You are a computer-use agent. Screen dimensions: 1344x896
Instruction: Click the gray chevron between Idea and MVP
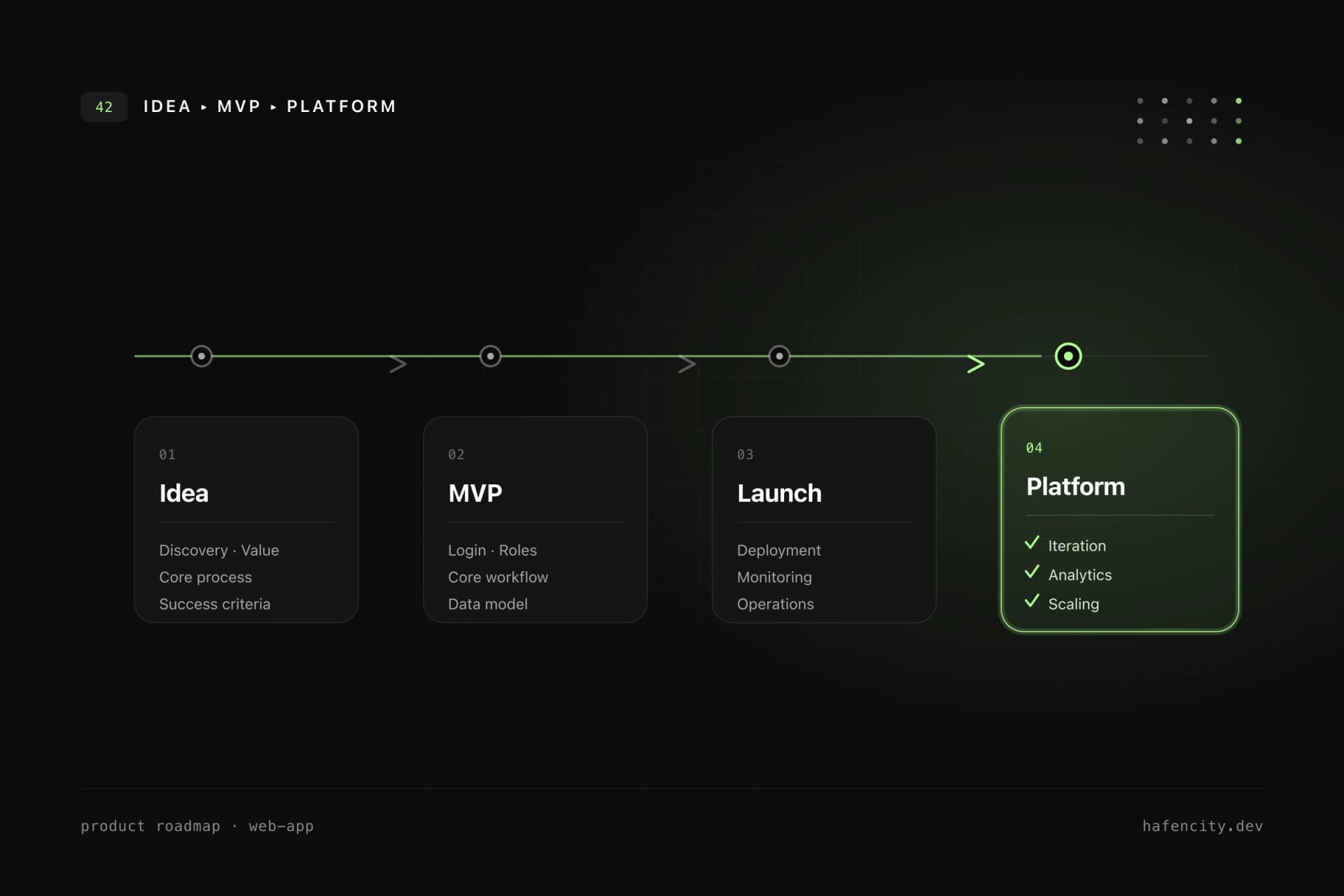coord(398,364)
